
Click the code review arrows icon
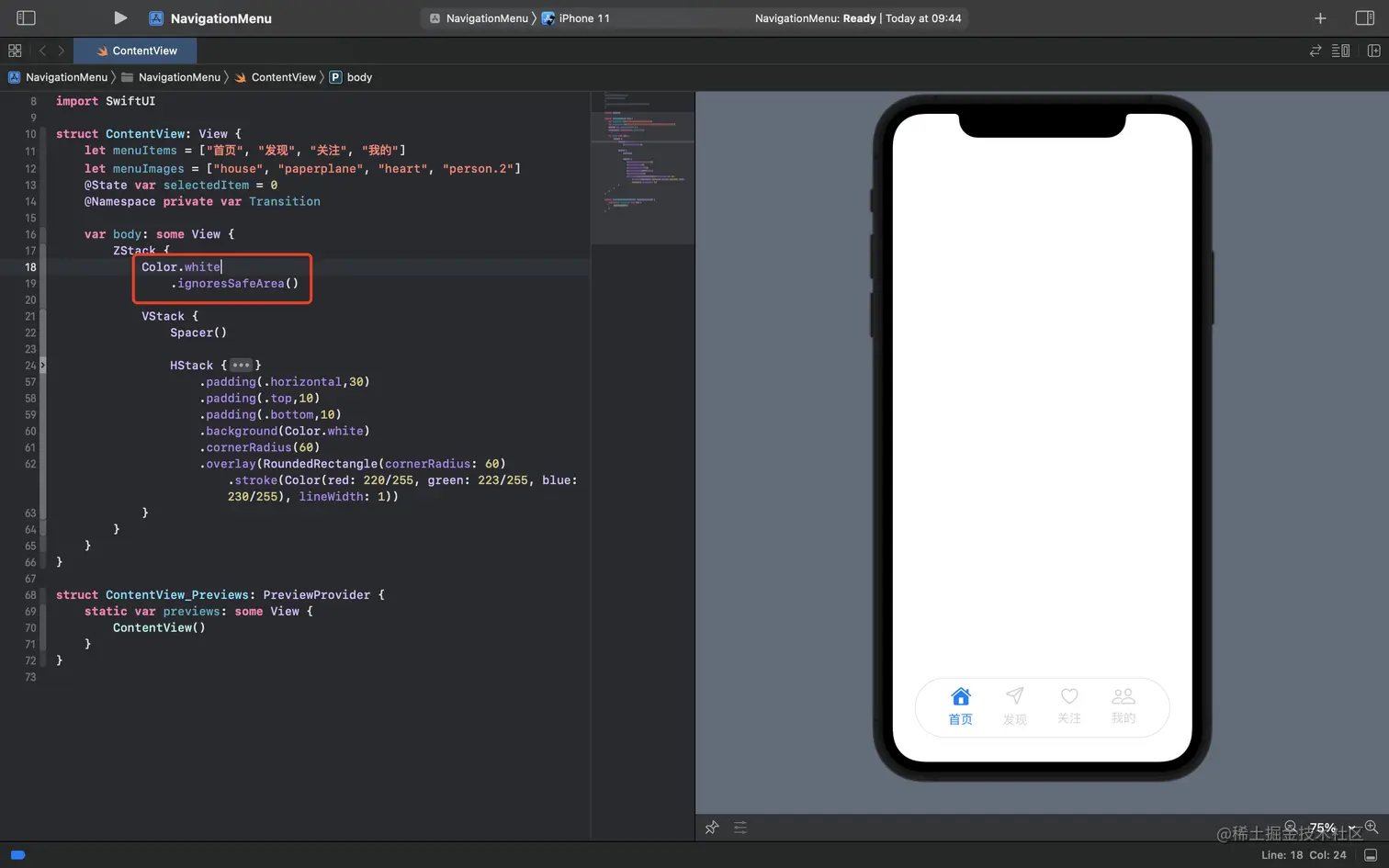1316,51
